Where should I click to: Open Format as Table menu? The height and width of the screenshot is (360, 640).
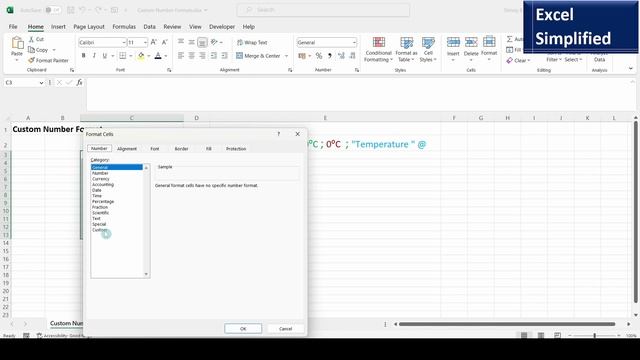click(x=406, y=49)
